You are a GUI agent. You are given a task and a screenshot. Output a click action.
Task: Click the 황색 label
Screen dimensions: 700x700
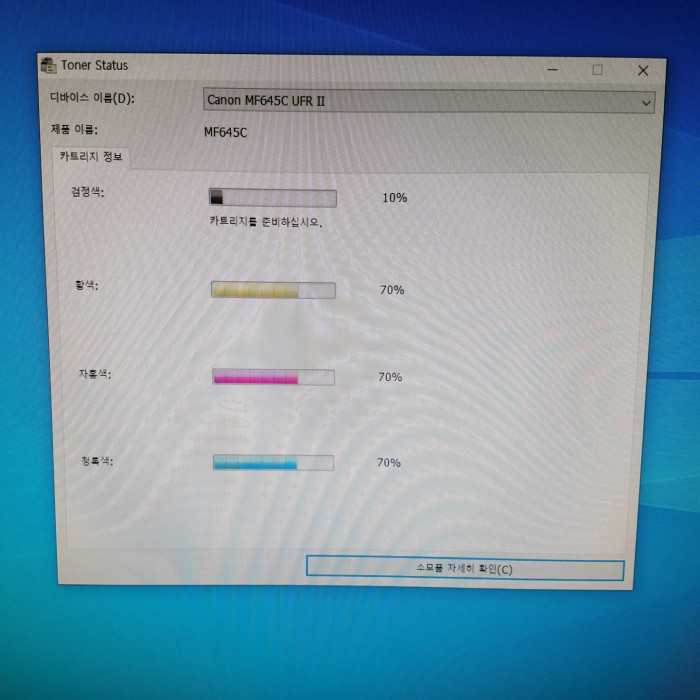tap(87, 285)
